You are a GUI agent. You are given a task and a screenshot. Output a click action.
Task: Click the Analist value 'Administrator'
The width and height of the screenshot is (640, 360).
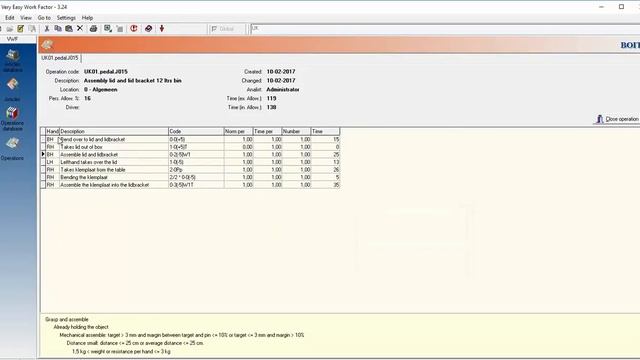tap(283, 90)
